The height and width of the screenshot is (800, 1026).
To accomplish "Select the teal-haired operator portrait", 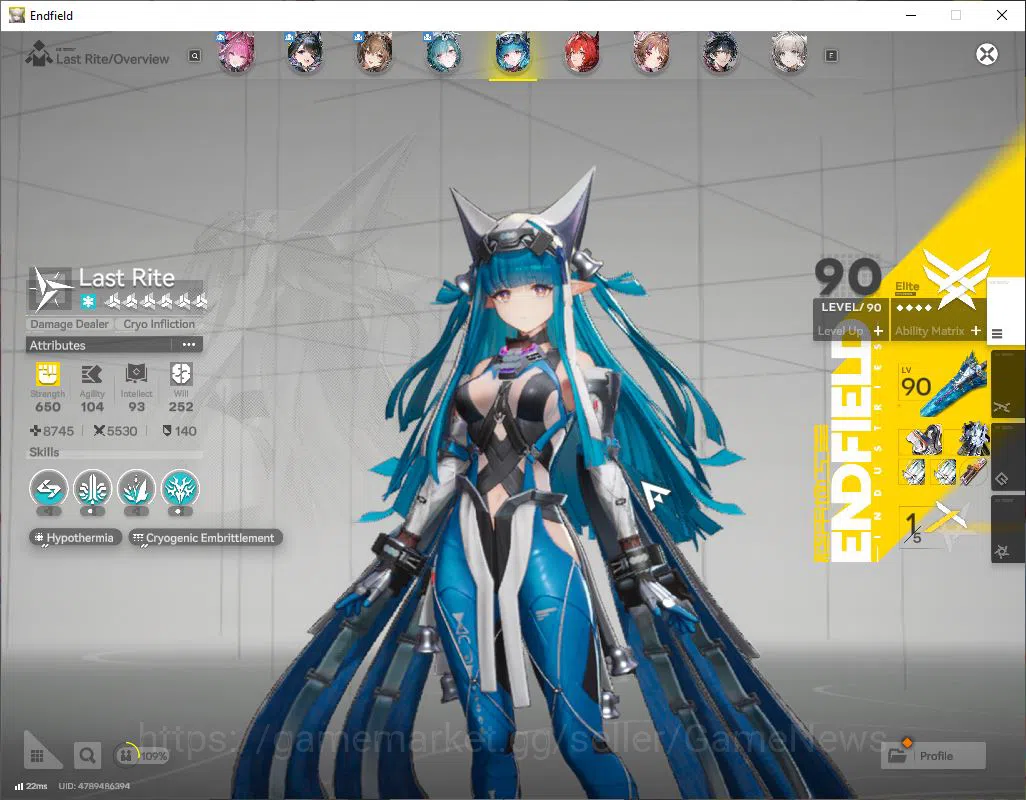I will 444,52.
